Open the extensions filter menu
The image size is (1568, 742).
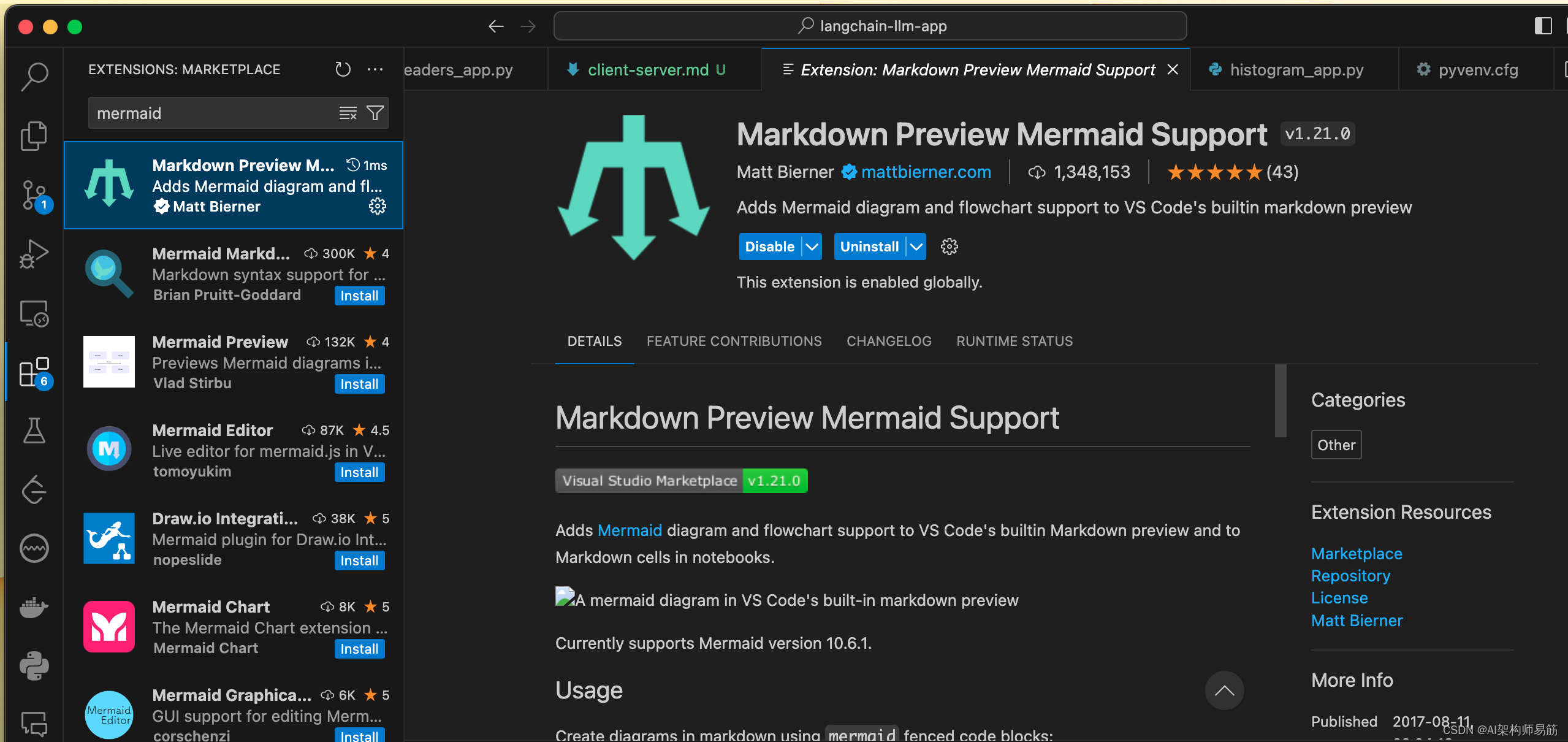375,113
